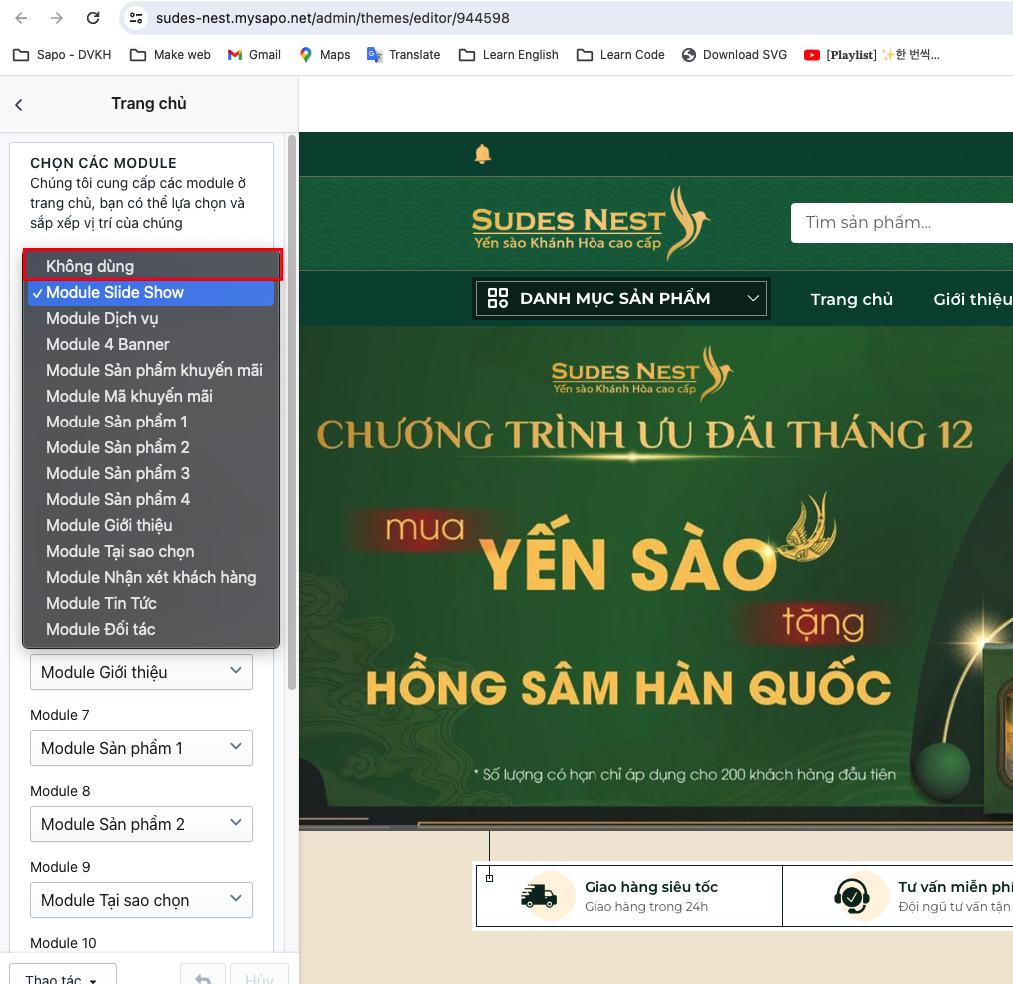Open Module 9 dropdown Tại sao chọn

coord(141,900)
